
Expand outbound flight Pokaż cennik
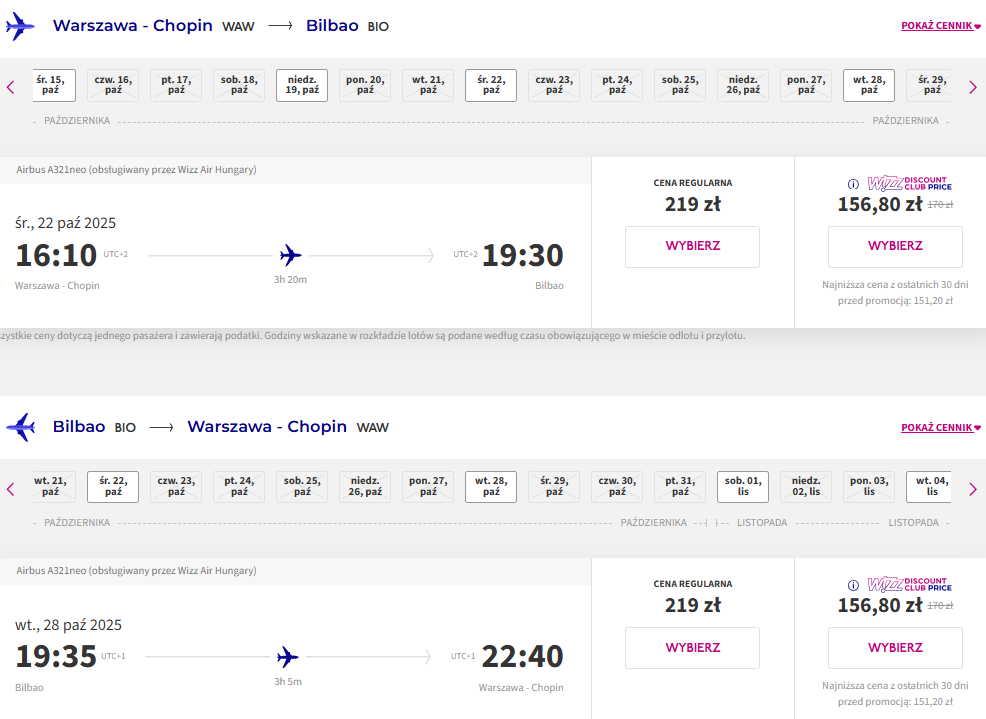pyautogui.click(x=941, y=26)
